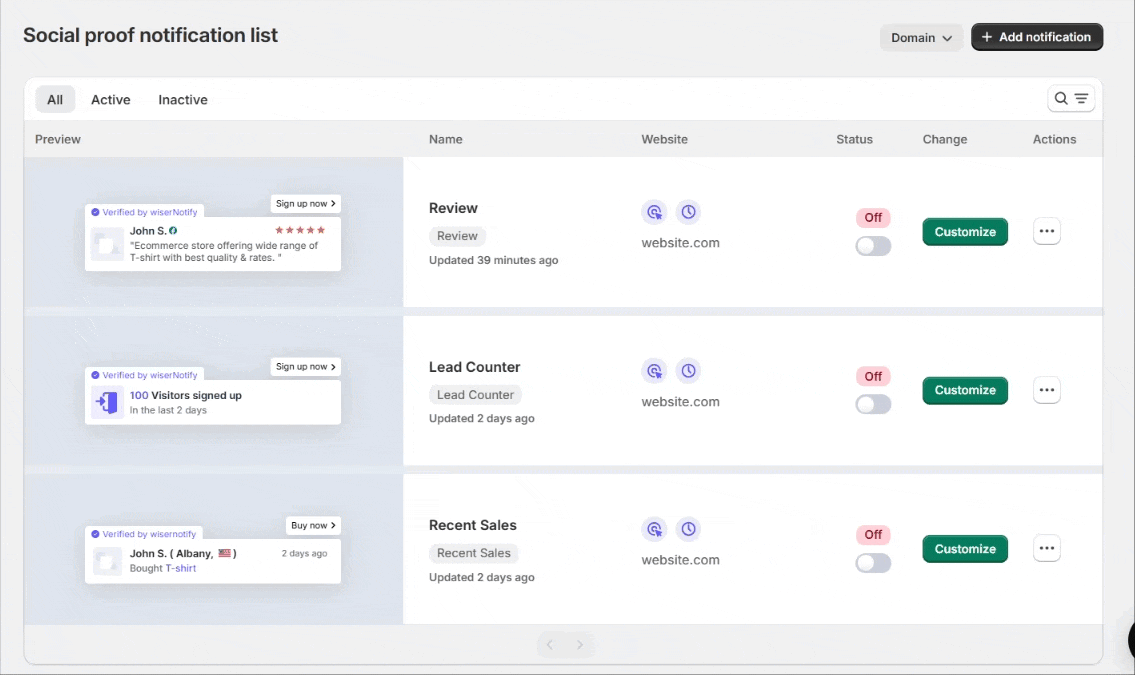Click the Change column header
Screen dimensions: 1135x675
click(x=945, y=140)
